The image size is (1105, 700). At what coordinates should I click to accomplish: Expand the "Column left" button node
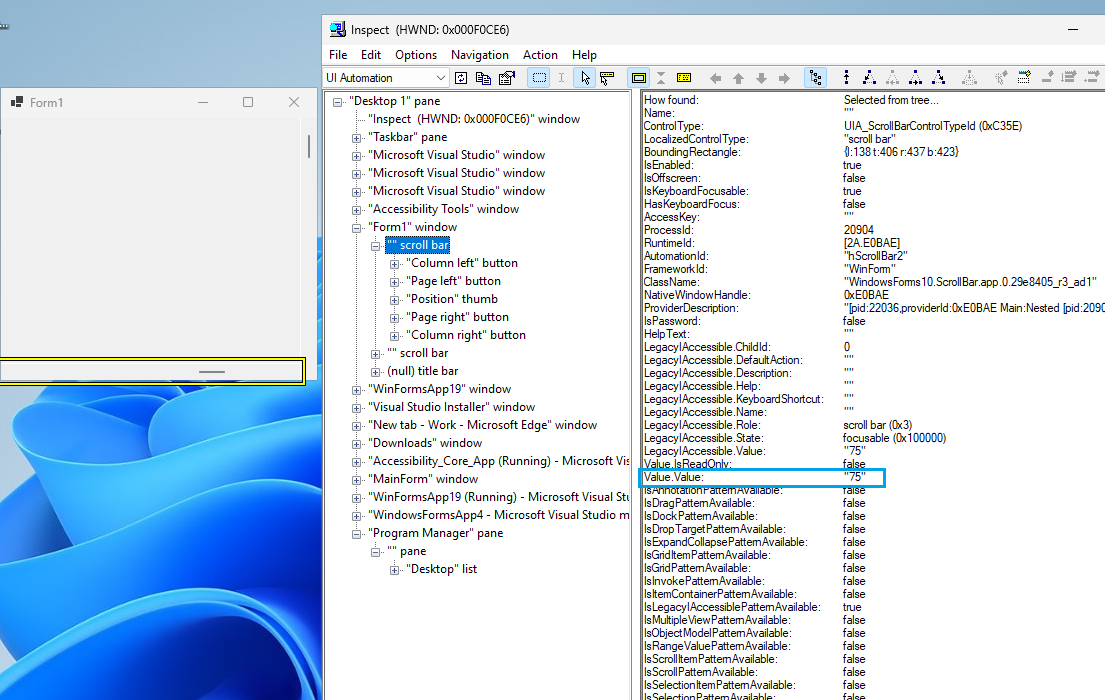click(x=395, y=264)
